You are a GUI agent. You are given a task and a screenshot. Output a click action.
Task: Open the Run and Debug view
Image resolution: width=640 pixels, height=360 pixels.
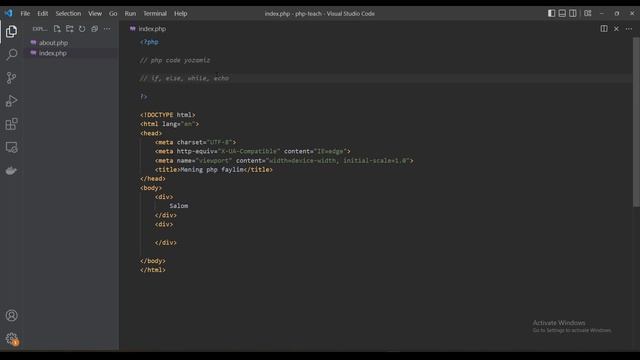click(x=11, y=101)
